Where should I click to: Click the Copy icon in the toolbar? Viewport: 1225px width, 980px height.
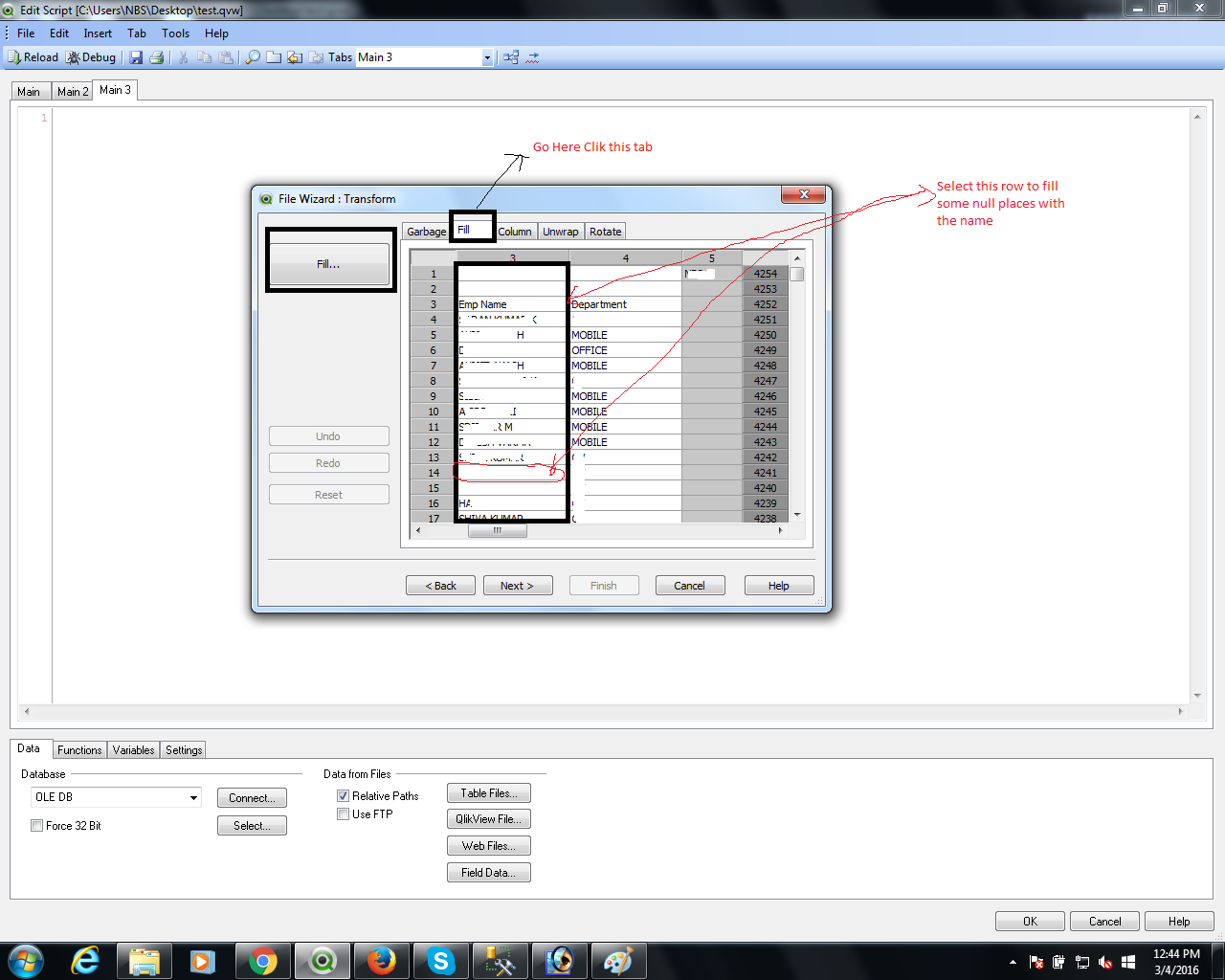pos(204,57)
